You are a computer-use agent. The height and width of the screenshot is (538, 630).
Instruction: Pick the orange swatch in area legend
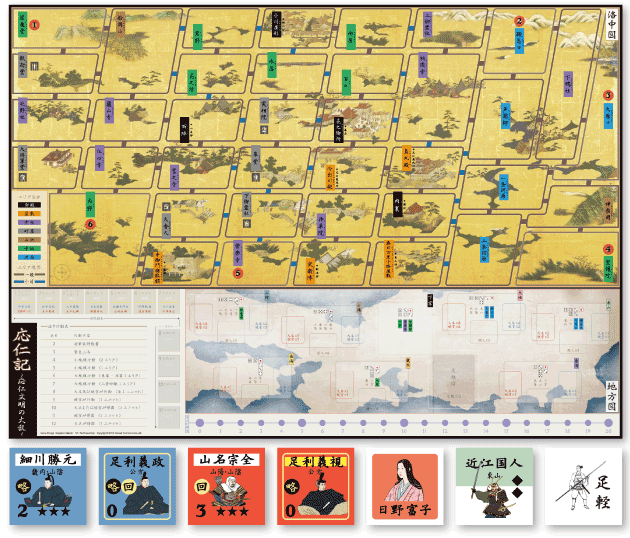[x=30, y=213]
